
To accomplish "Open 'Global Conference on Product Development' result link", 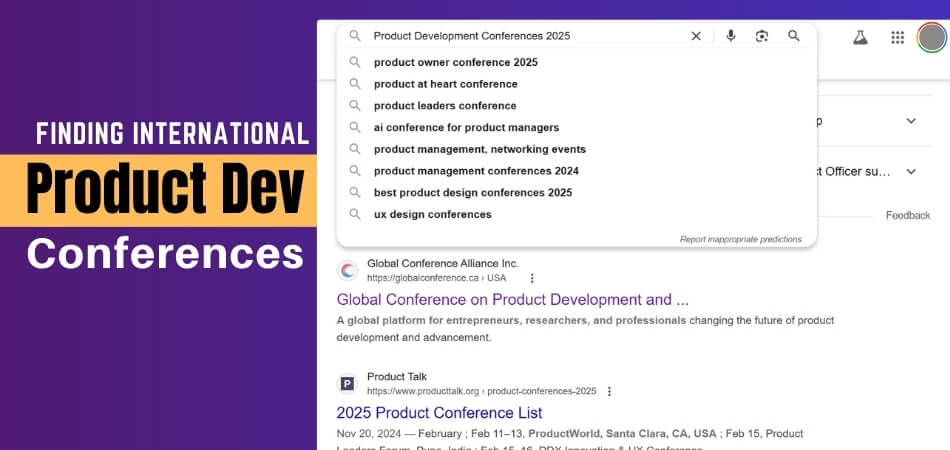I will 512,299.
